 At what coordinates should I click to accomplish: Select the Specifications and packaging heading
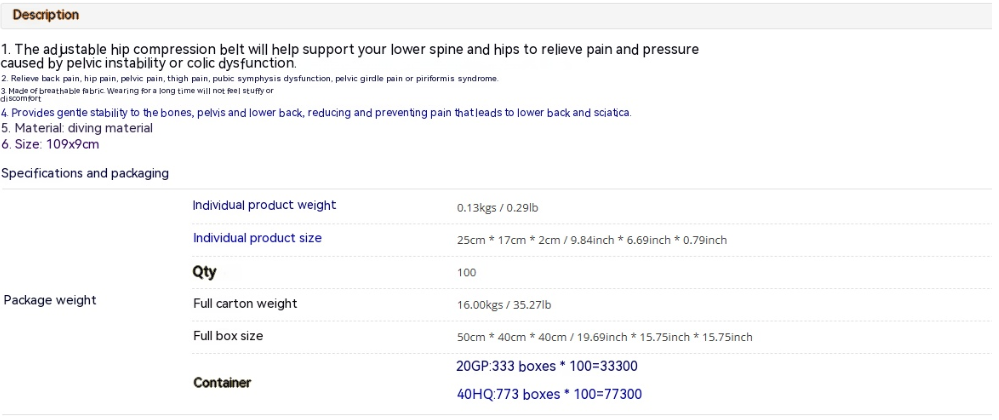(85, 173)
